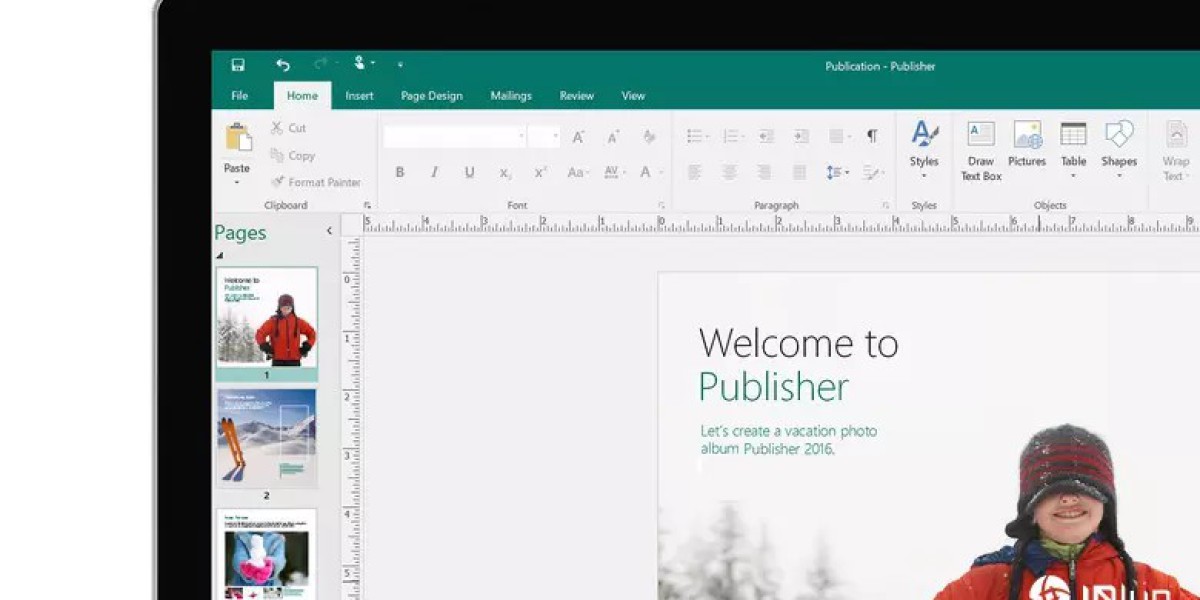This screenshot has width=1200, height=600.
Task: Open the font color picker
Action: coord(647,172)
